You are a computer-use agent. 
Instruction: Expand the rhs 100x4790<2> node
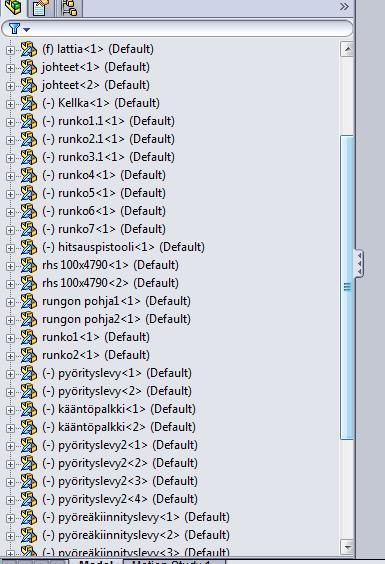(10, 284)
